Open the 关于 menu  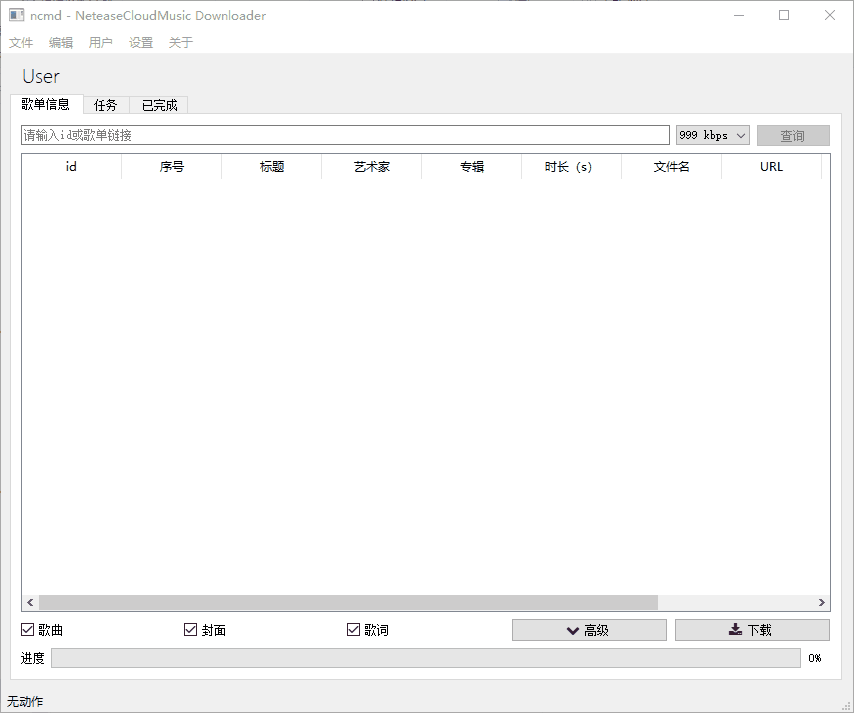point(179,42)
